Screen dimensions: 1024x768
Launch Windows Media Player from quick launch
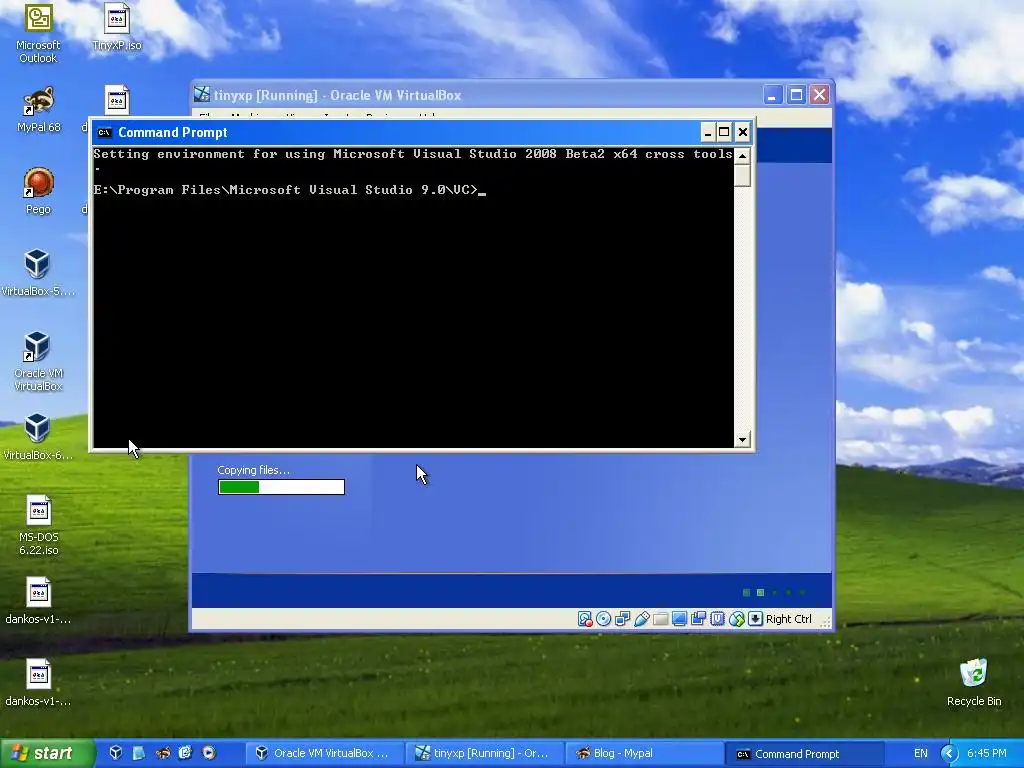click(209, 753)
